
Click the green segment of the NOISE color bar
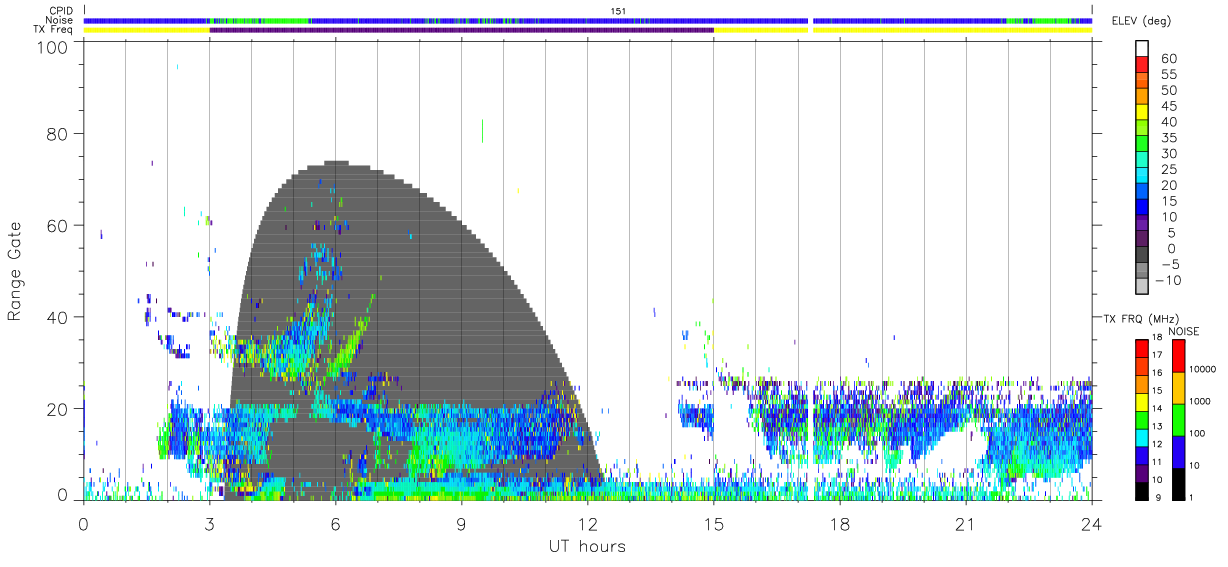tap(1177, 419)
